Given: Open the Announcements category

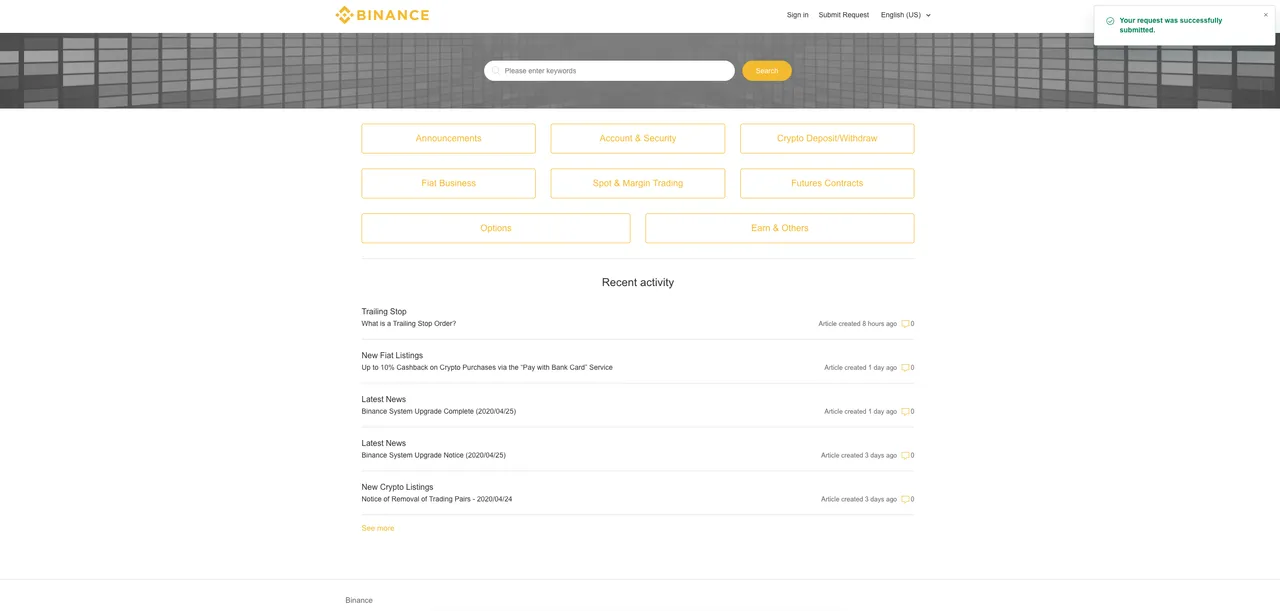Looking at the screenshot, I should tap(448, 139).
